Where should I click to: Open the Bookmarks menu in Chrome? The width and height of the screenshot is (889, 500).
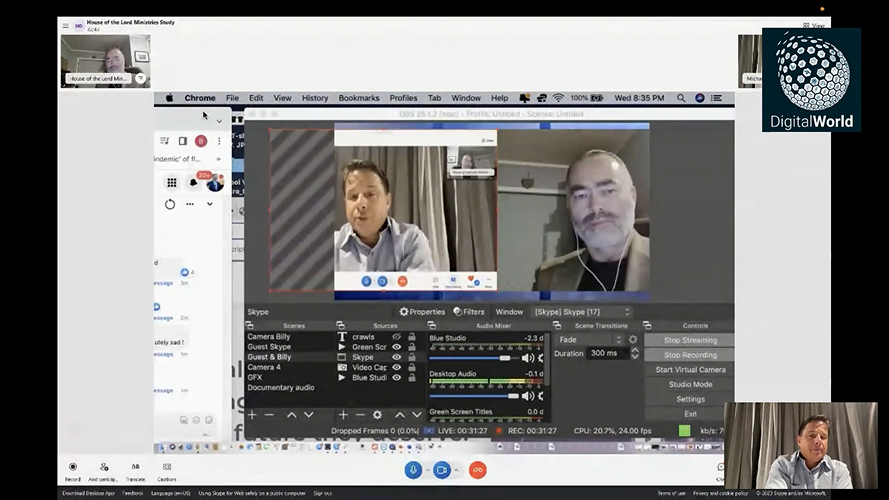pos(359,98)
